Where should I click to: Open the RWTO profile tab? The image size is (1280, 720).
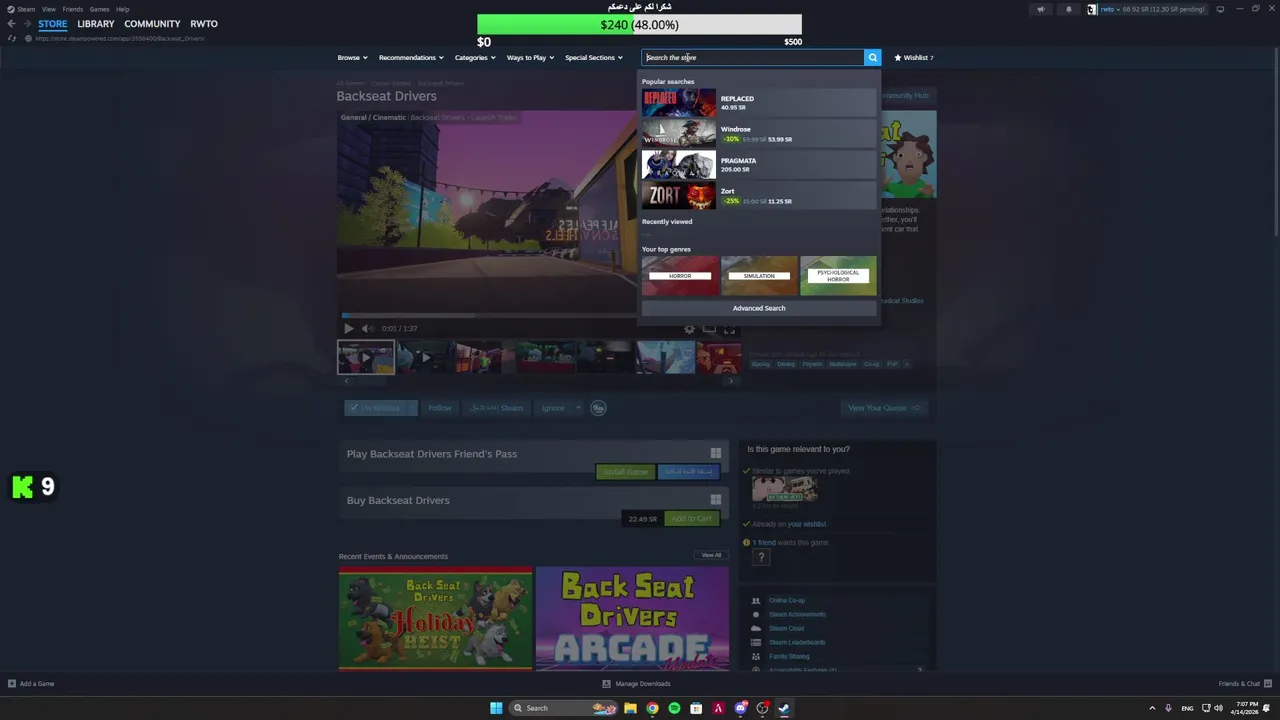tap(204, 24)
